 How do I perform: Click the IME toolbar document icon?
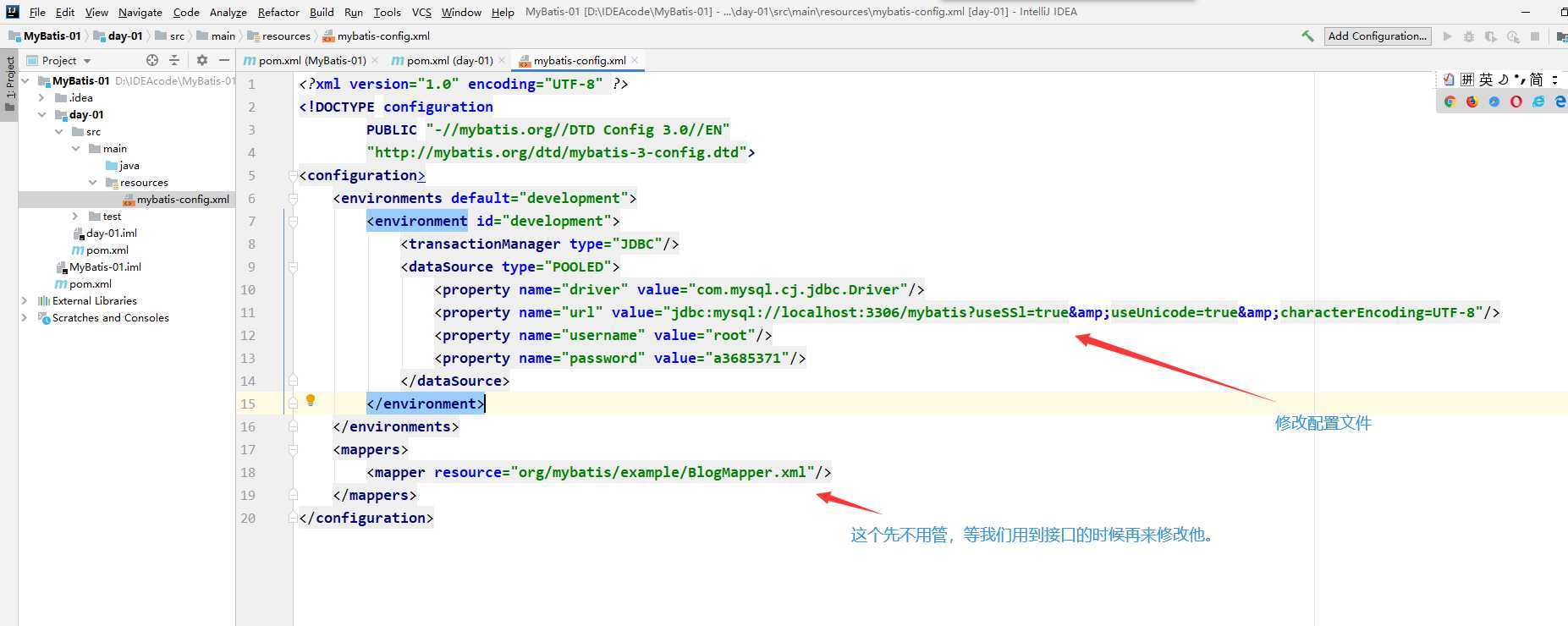[x=1449, y=80]
